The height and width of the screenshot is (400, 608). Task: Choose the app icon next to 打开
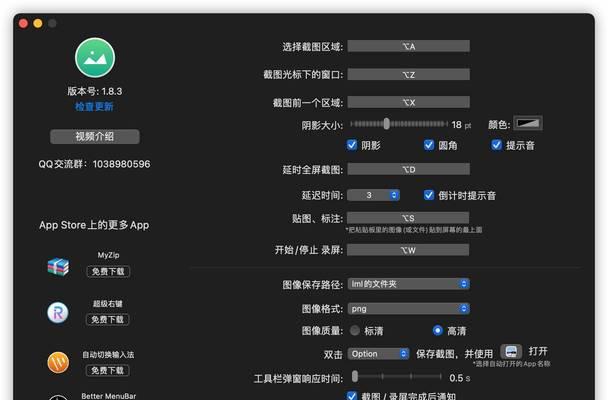point(511,352)
